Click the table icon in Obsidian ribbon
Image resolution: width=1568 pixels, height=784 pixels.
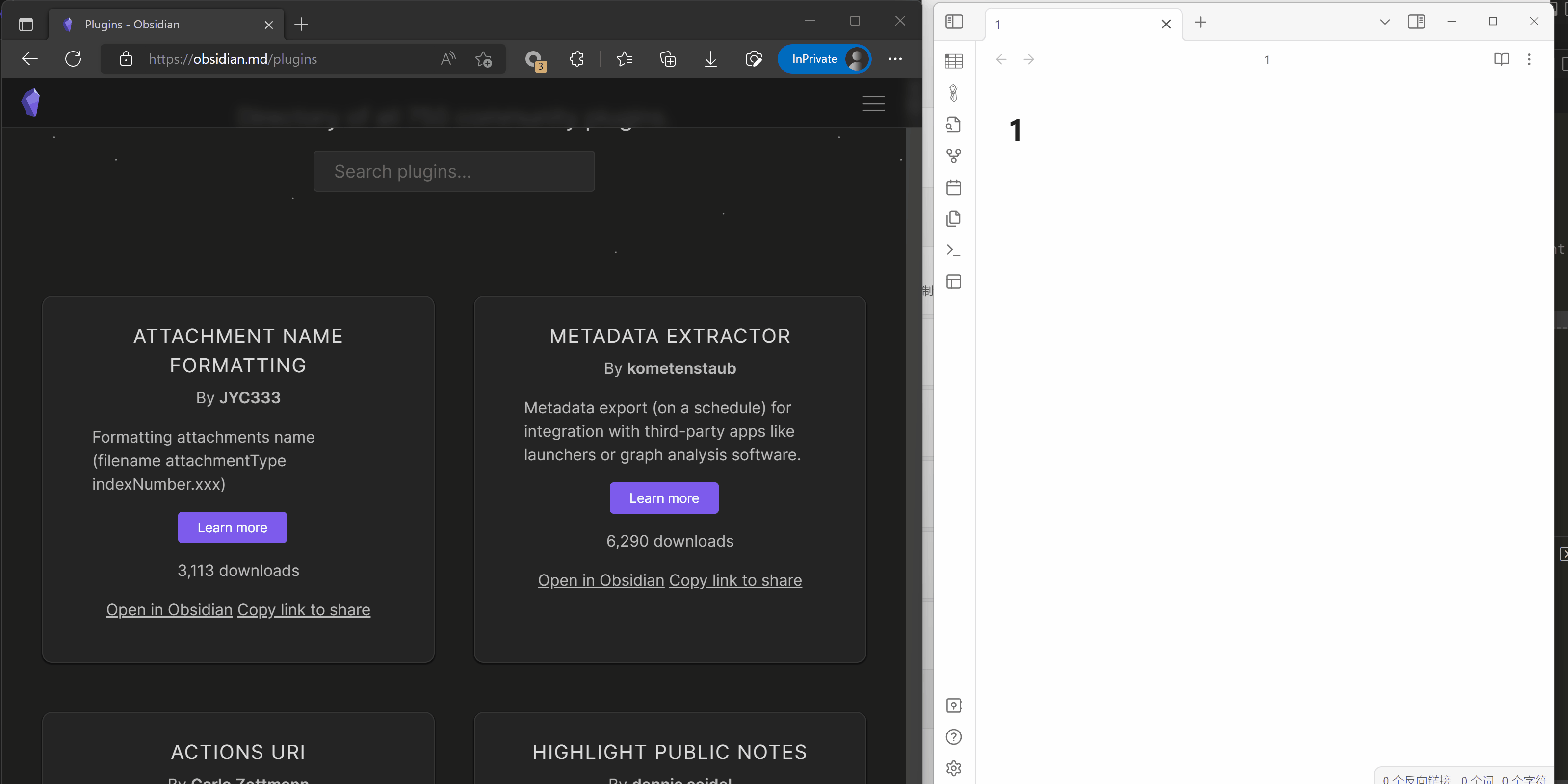[953, 61]
